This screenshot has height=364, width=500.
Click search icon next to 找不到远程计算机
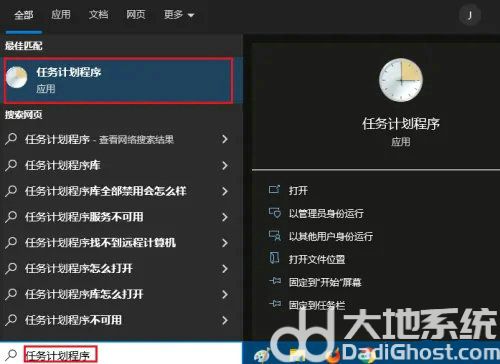(x=11, y=242)
